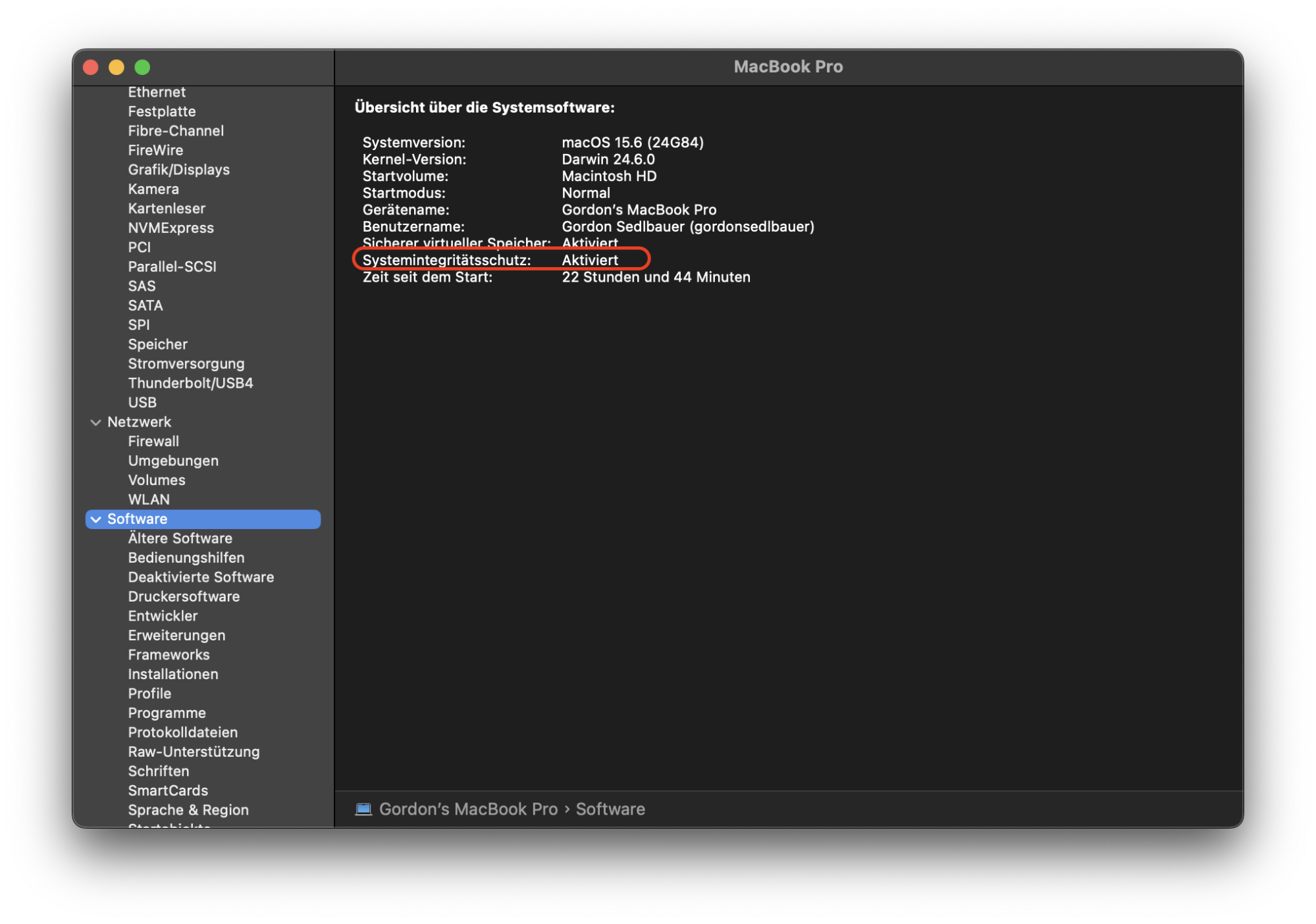Show Schriften font information
This screenshot has height=924, width=1316.
click(159, 771)
